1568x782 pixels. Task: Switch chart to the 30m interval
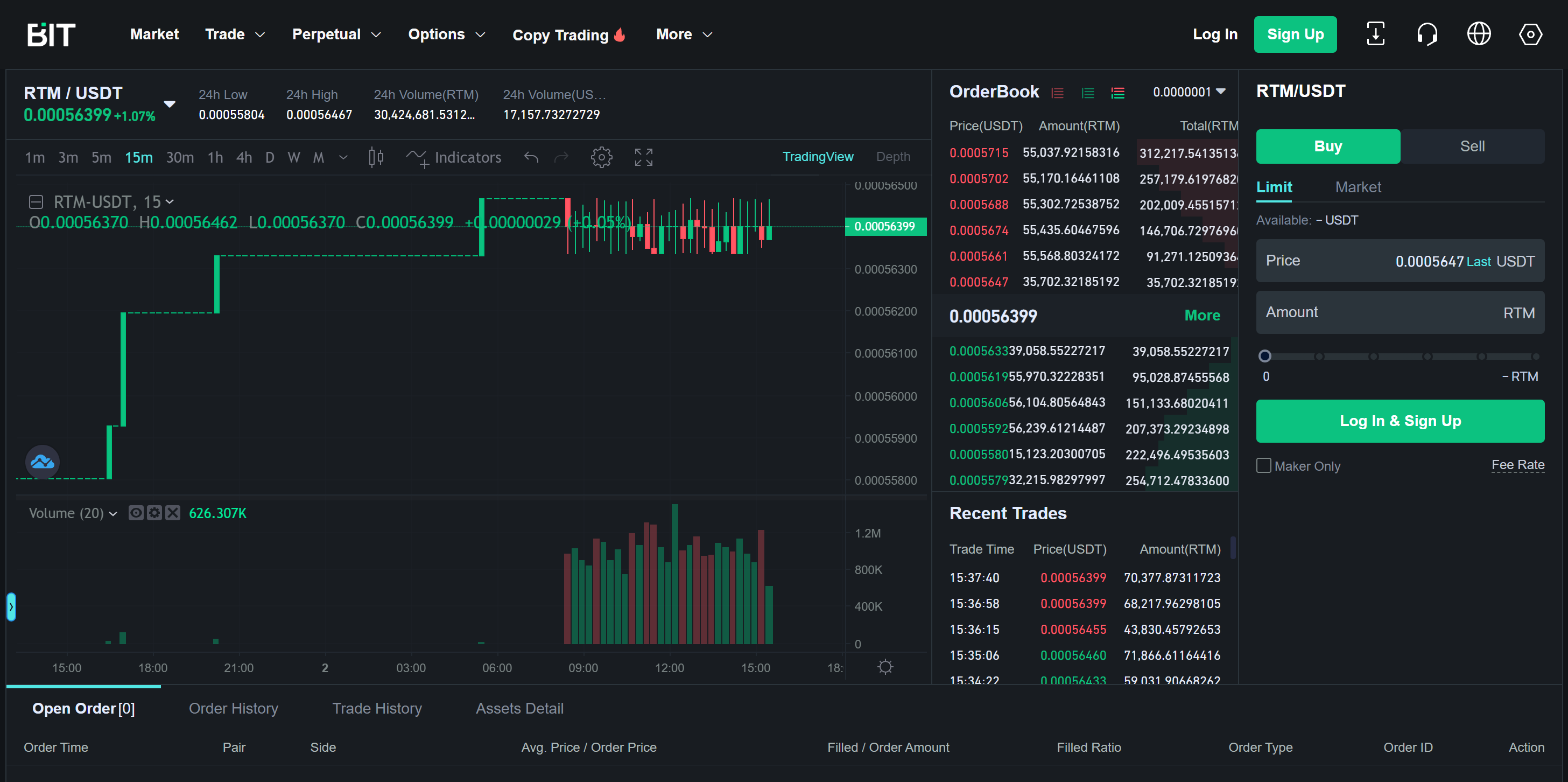(x=180, y=158)
